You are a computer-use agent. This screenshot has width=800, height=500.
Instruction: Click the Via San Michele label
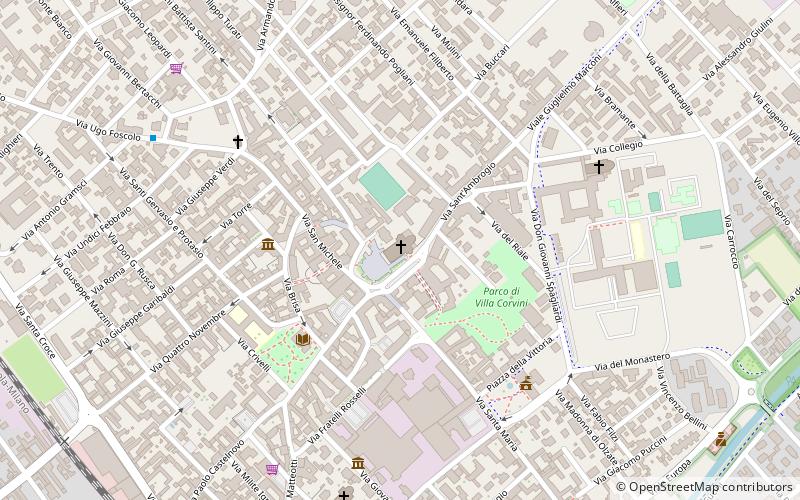(322, 241)
